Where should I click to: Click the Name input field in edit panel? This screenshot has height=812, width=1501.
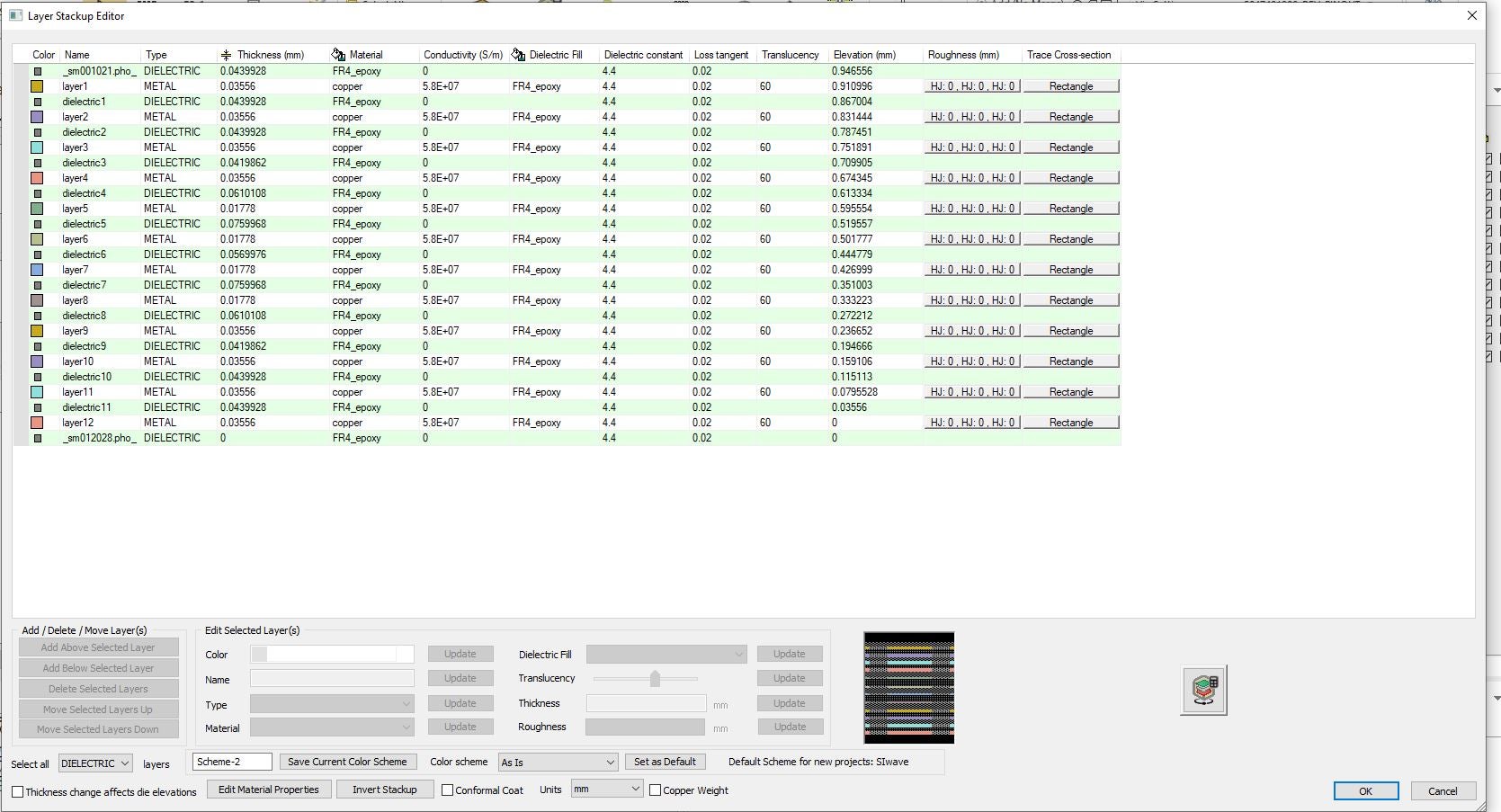point(332,678)
